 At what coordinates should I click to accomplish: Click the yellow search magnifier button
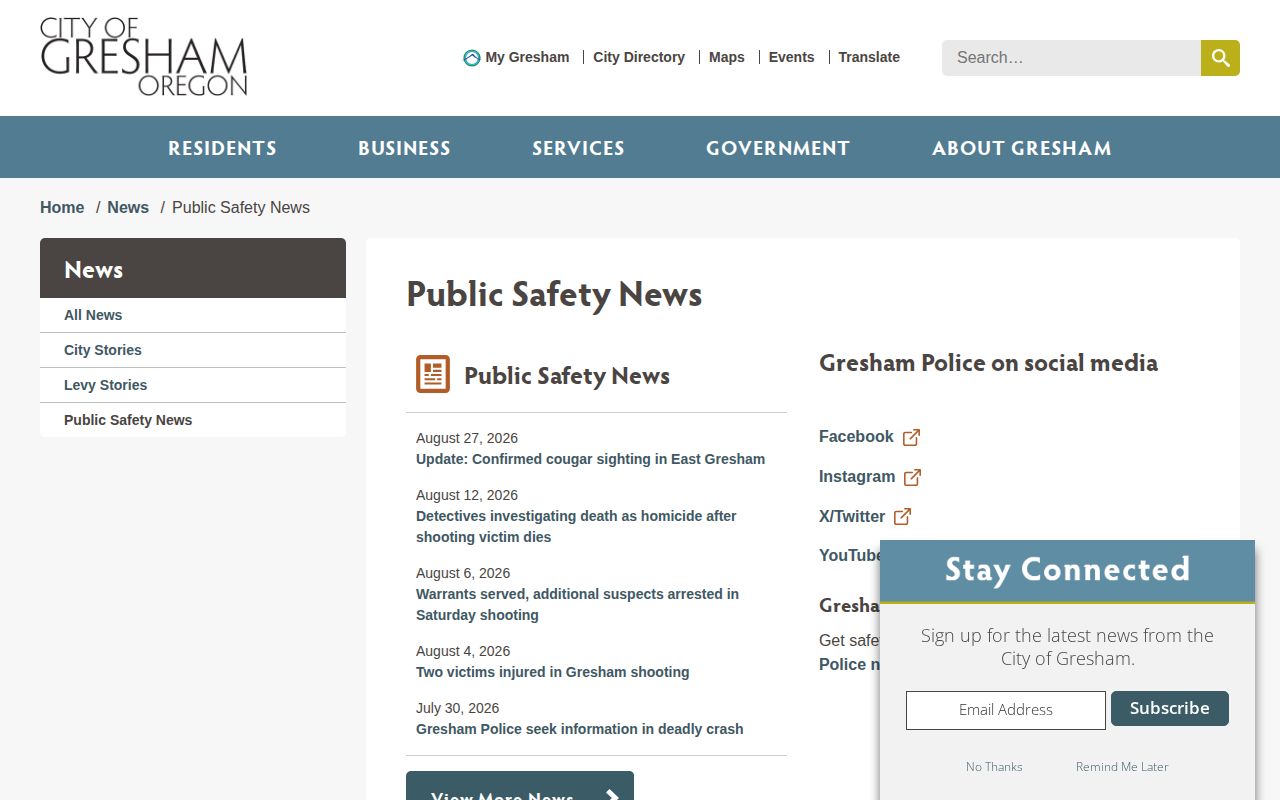[x=1220, y=58]
